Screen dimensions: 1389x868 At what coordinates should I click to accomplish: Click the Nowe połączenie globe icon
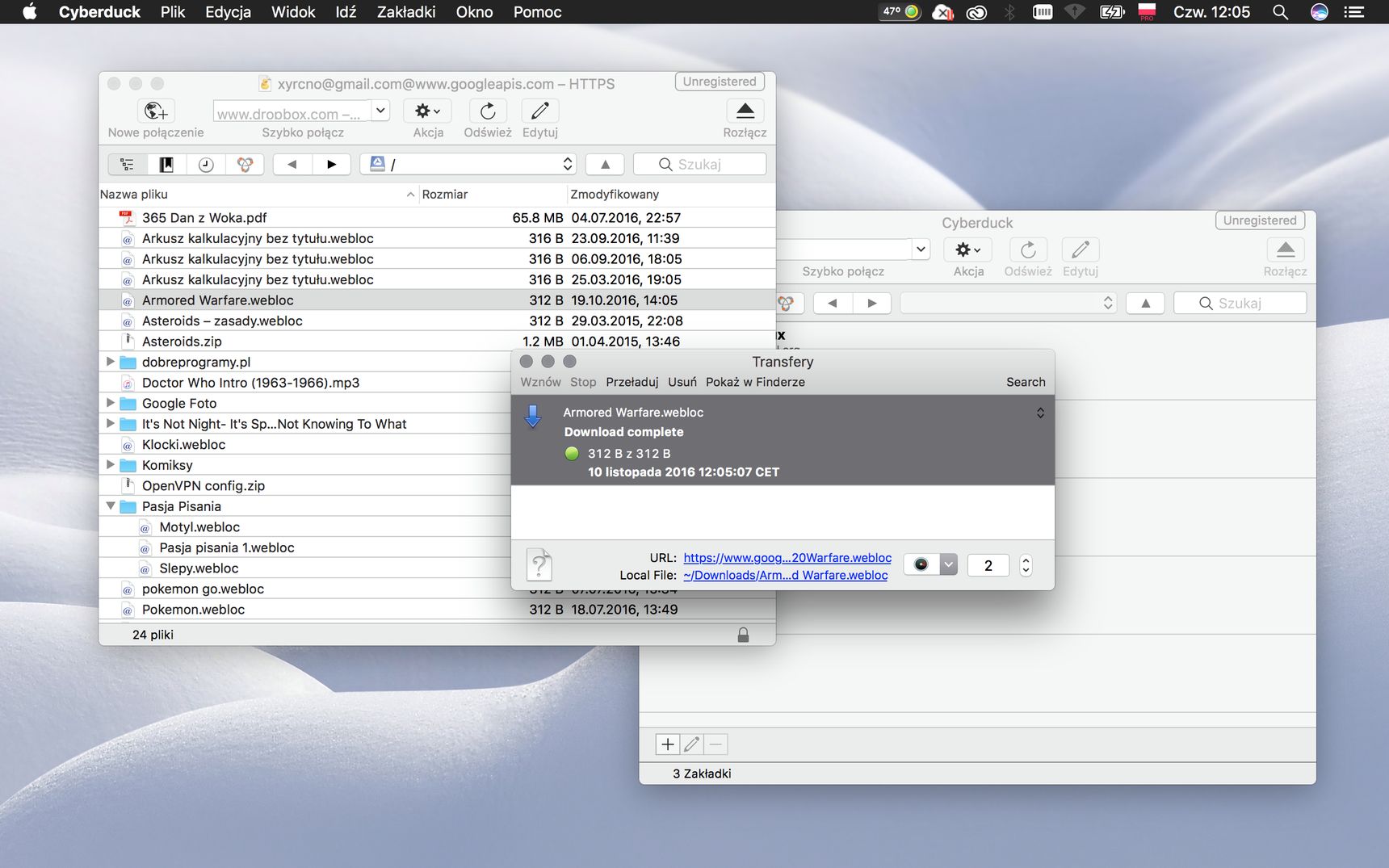click(x=156, y=111)
